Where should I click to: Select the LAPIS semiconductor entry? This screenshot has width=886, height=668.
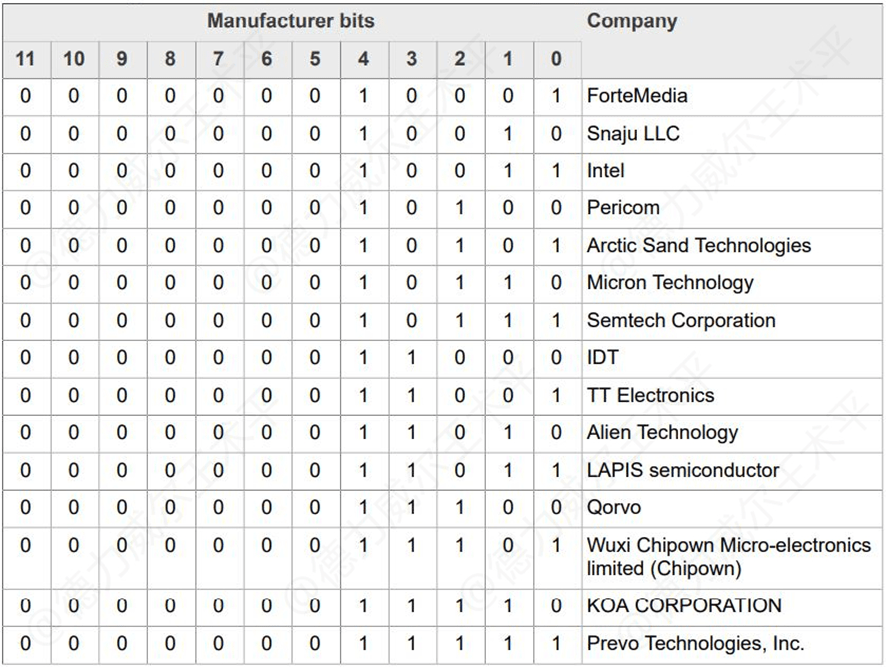pos(683,470)
